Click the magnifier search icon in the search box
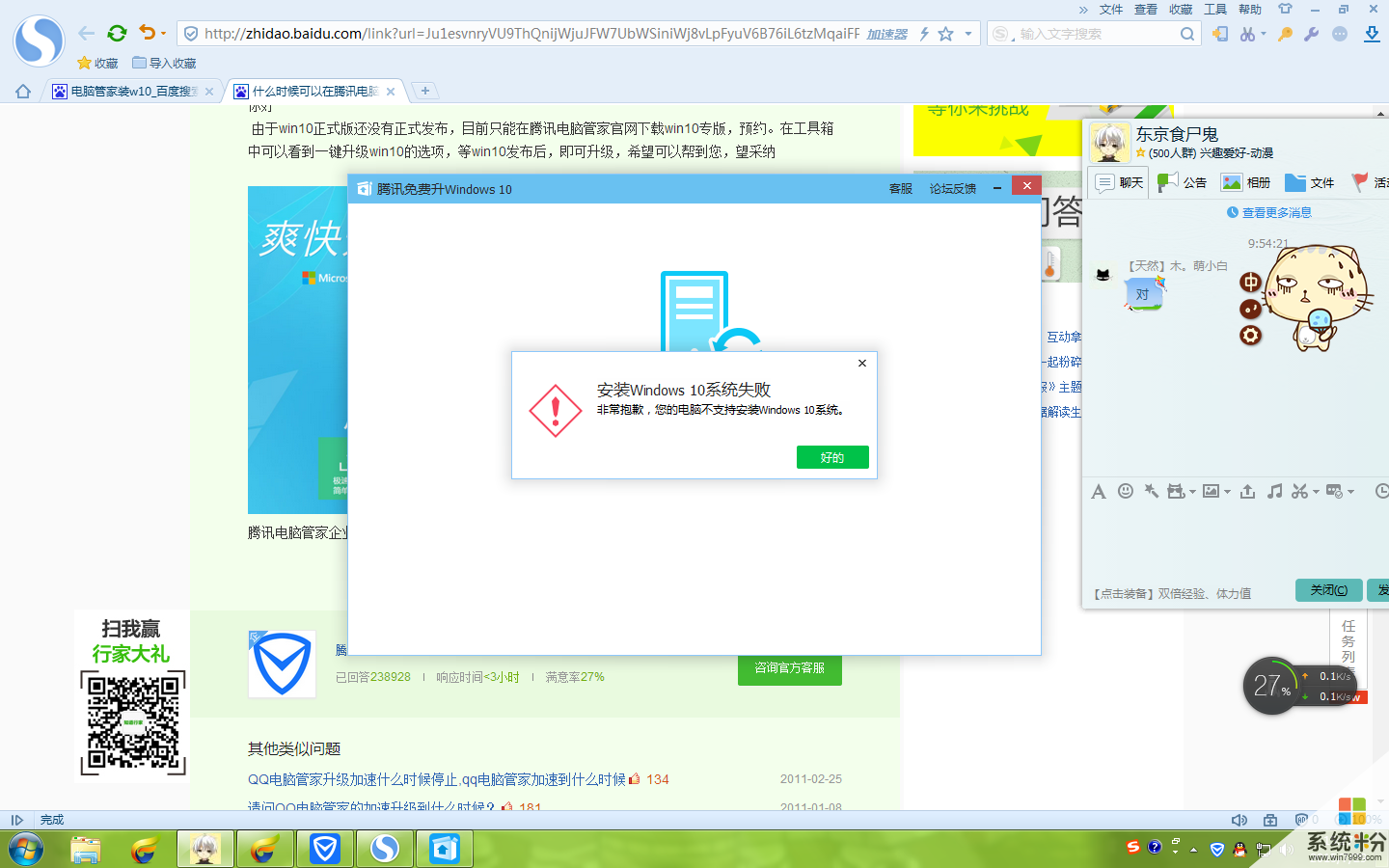The width and height of the screenshot is (1389, 868). [1187, 34]
